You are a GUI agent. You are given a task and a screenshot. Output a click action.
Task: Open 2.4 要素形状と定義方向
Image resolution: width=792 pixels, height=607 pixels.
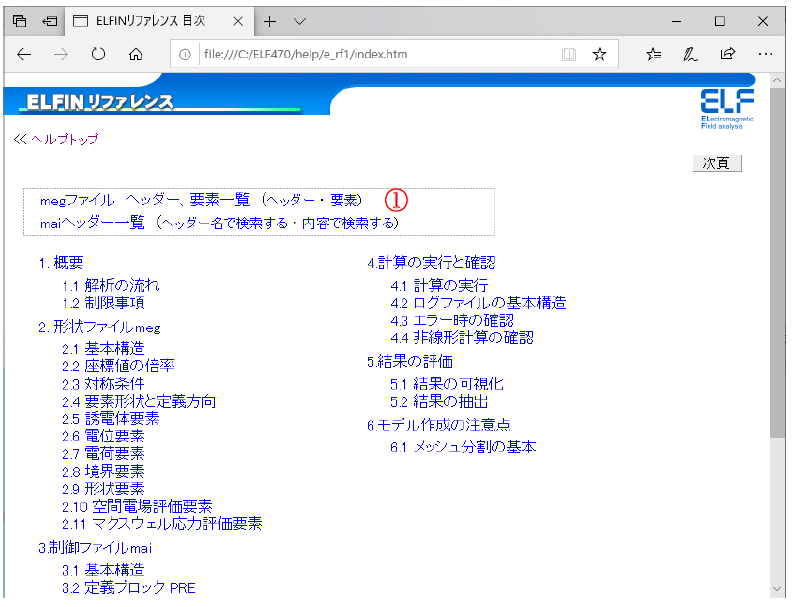[139, 402]
